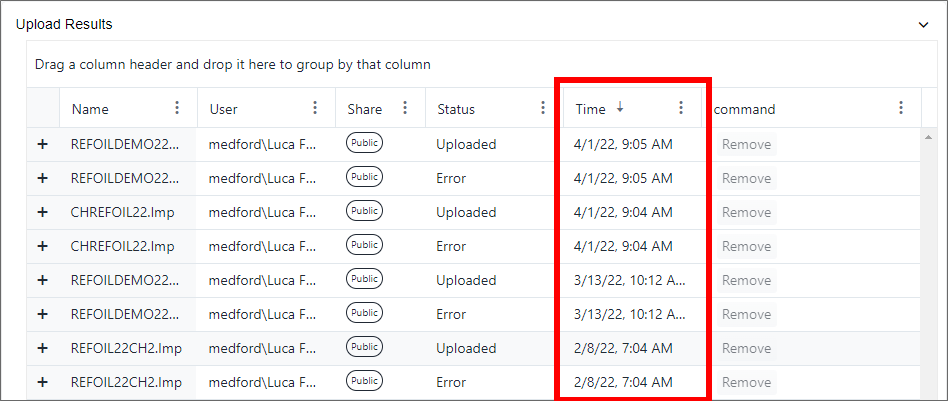Click the Public badge in the first row
This screenshot has width=948, height=401.
[x=365, y=144]
